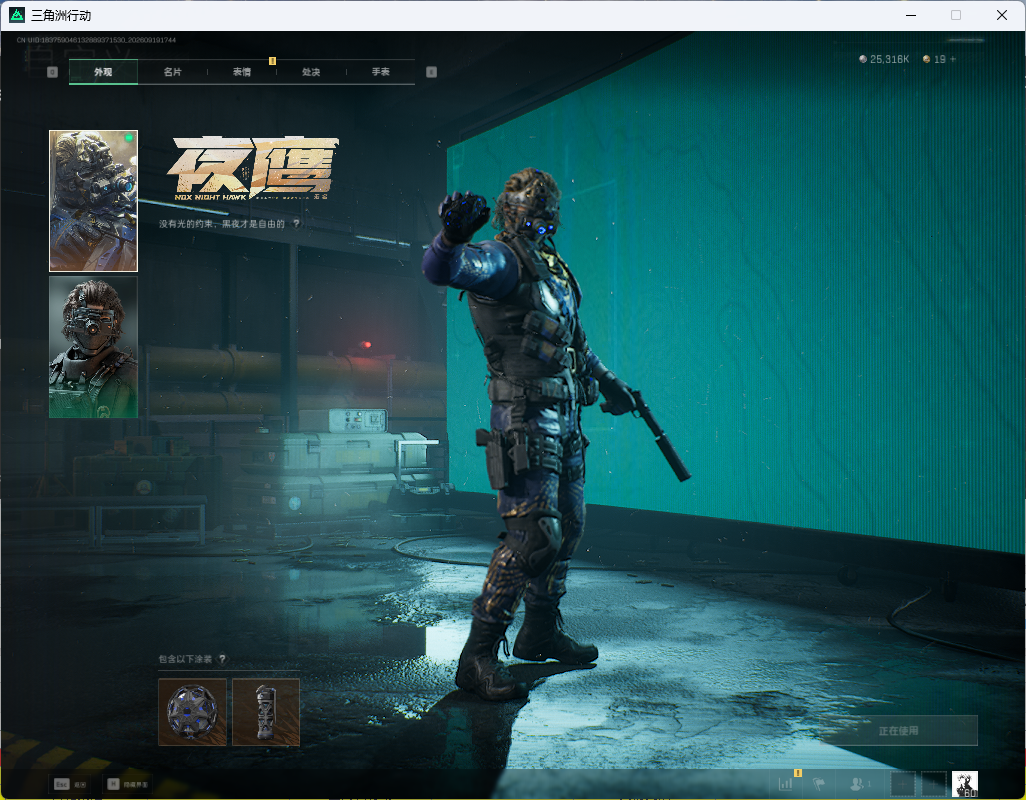Switch to the 处决 tab

click(x=311, y=72)
